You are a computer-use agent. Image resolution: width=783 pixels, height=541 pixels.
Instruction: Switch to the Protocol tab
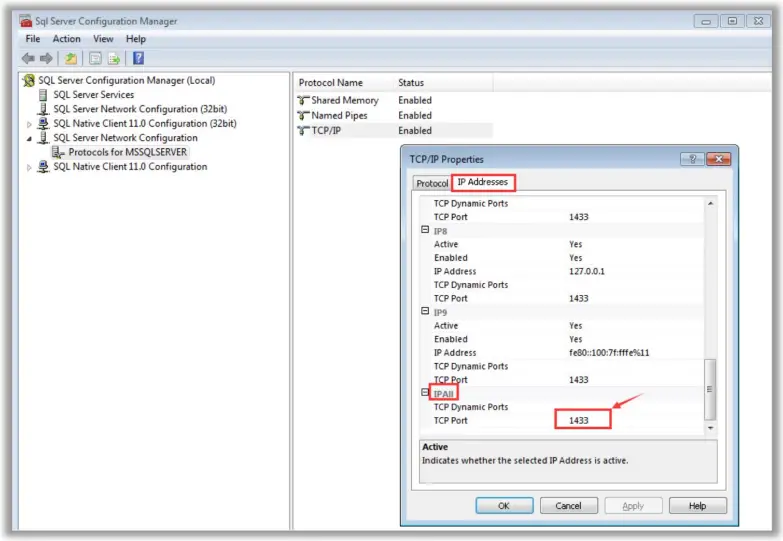click(432, 183)
